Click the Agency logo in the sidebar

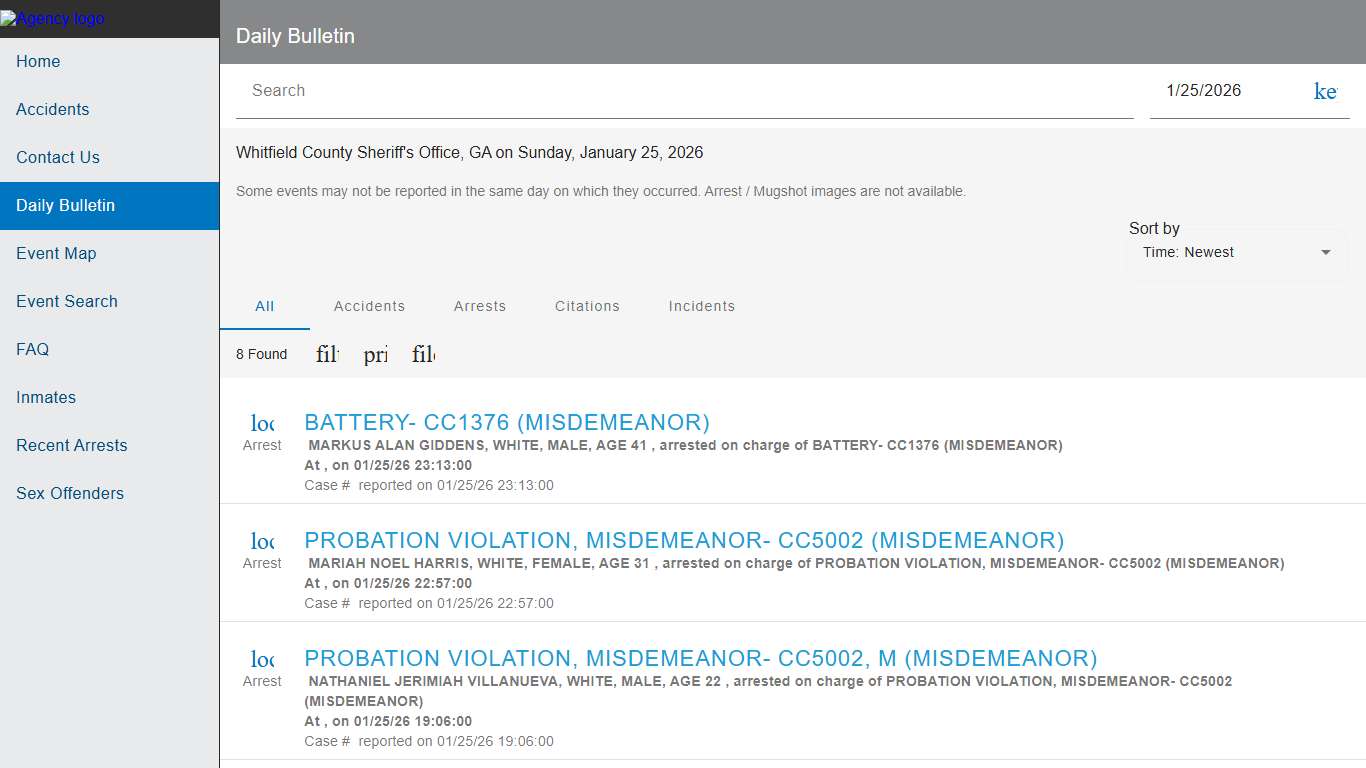(52, 17)
